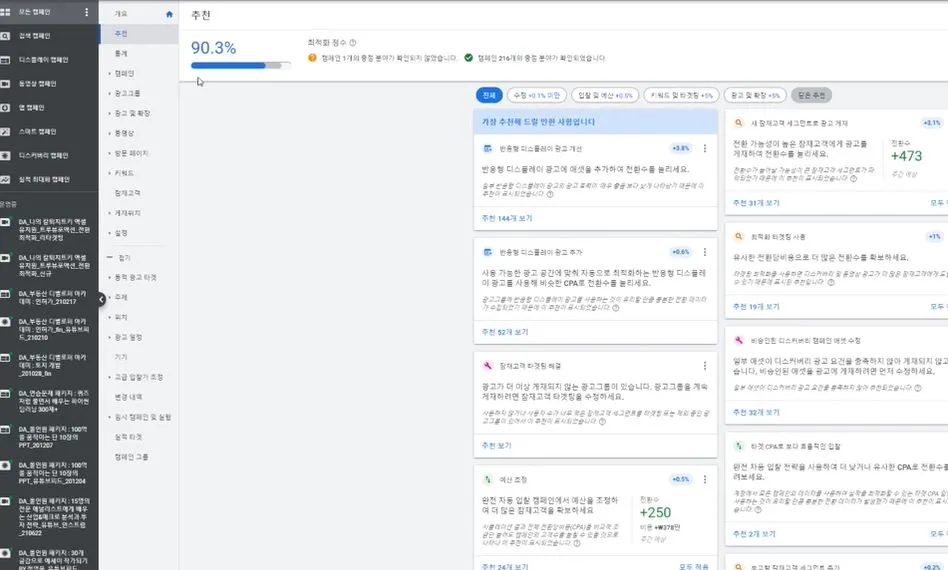Open the 추천 31개 보기 link

coord(756,203)
